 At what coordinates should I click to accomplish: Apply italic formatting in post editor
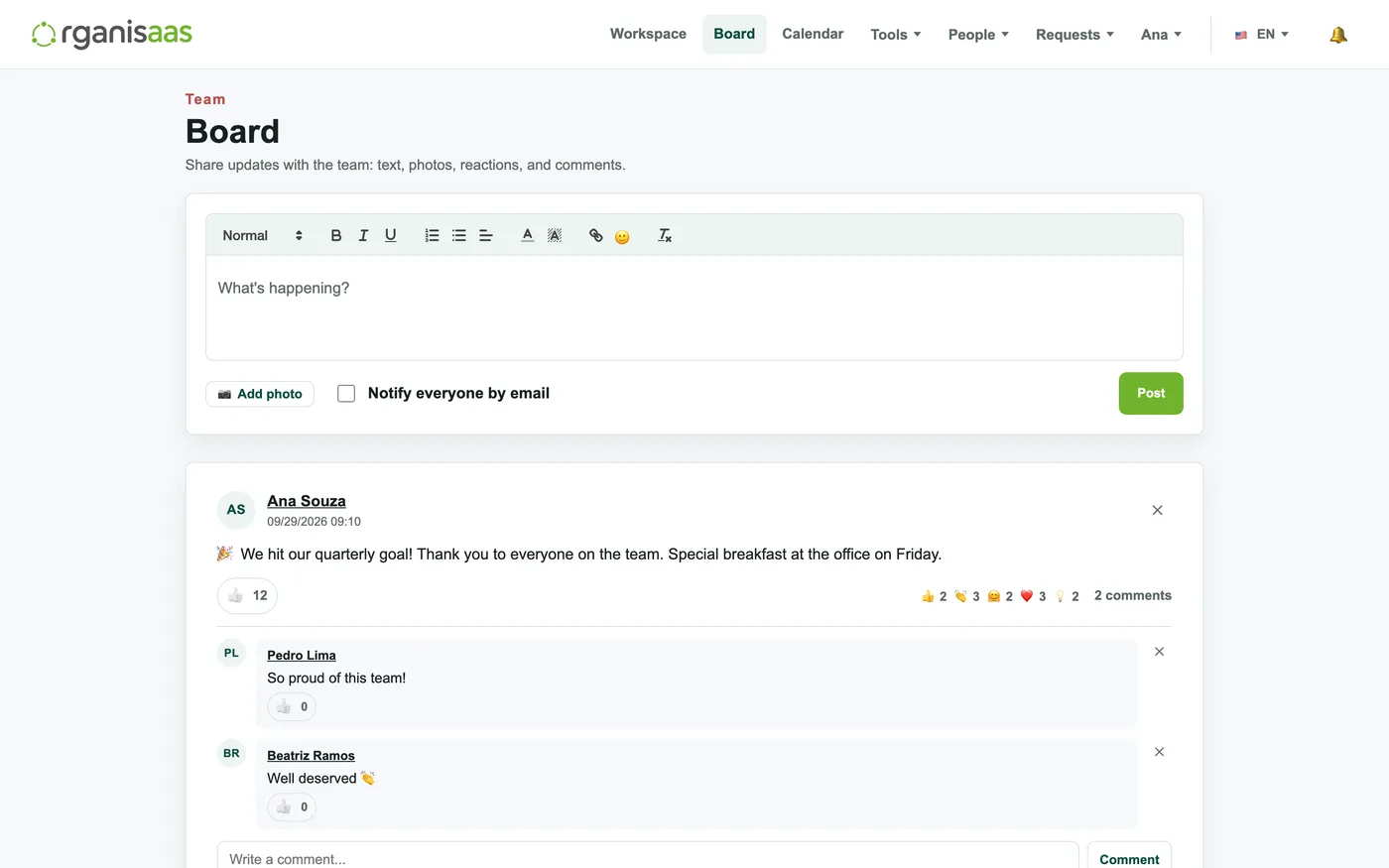(x=363, y=235)
